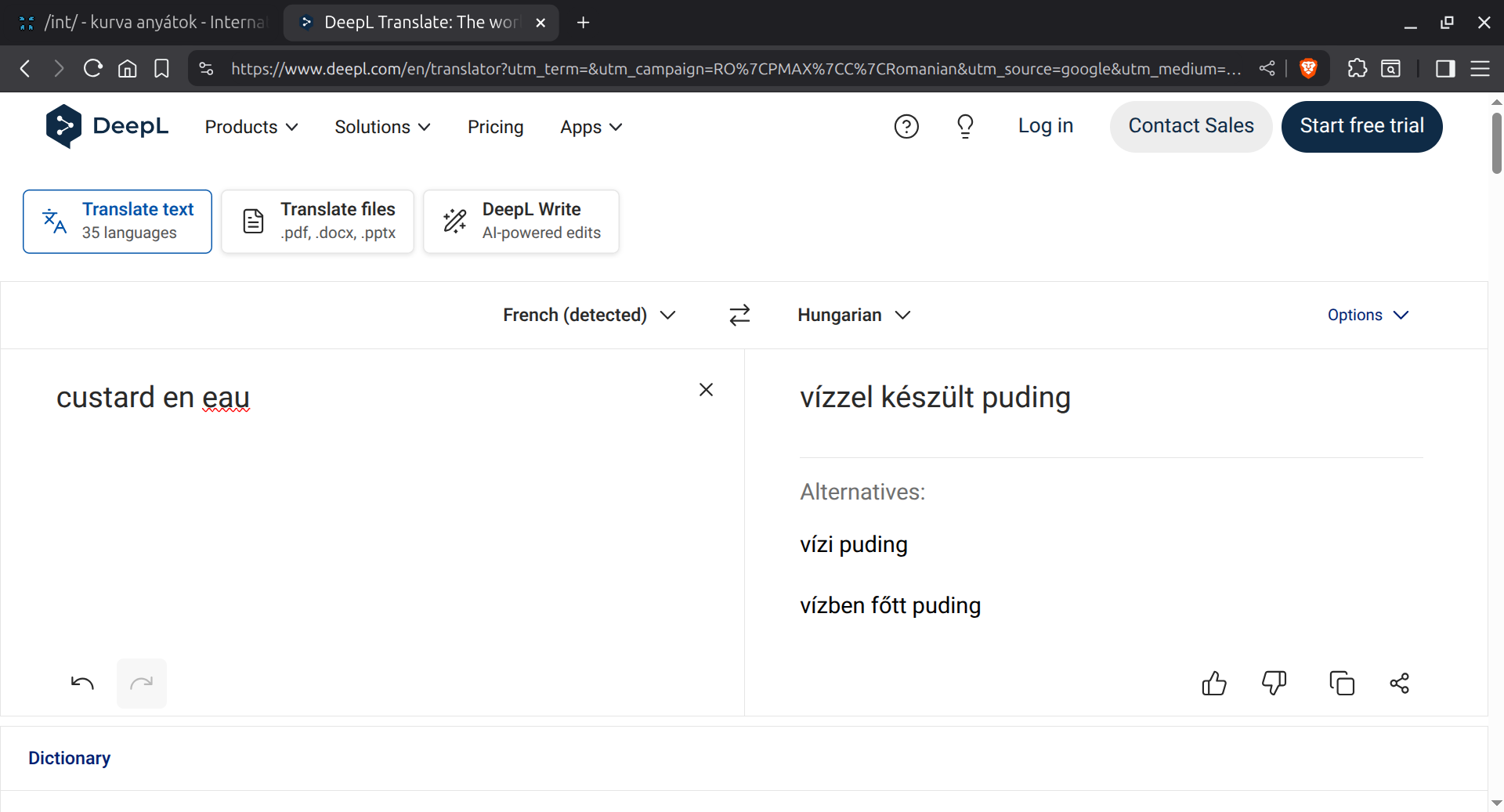Screen dimensions: 1504x812
Task: Share this page URL icon
Action: pos(1267,69)
